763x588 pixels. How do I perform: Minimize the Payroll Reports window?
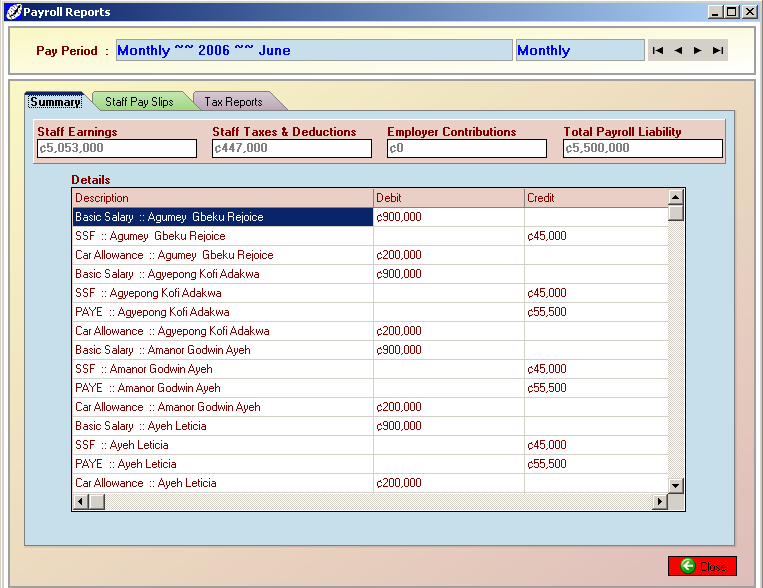[715, 12]
